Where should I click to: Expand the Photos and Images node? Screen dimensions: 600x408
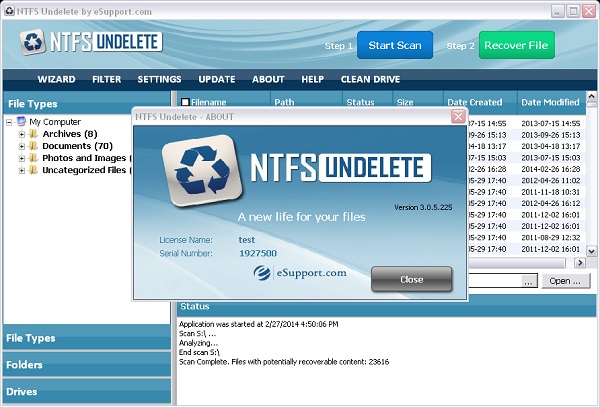point(22,158)
